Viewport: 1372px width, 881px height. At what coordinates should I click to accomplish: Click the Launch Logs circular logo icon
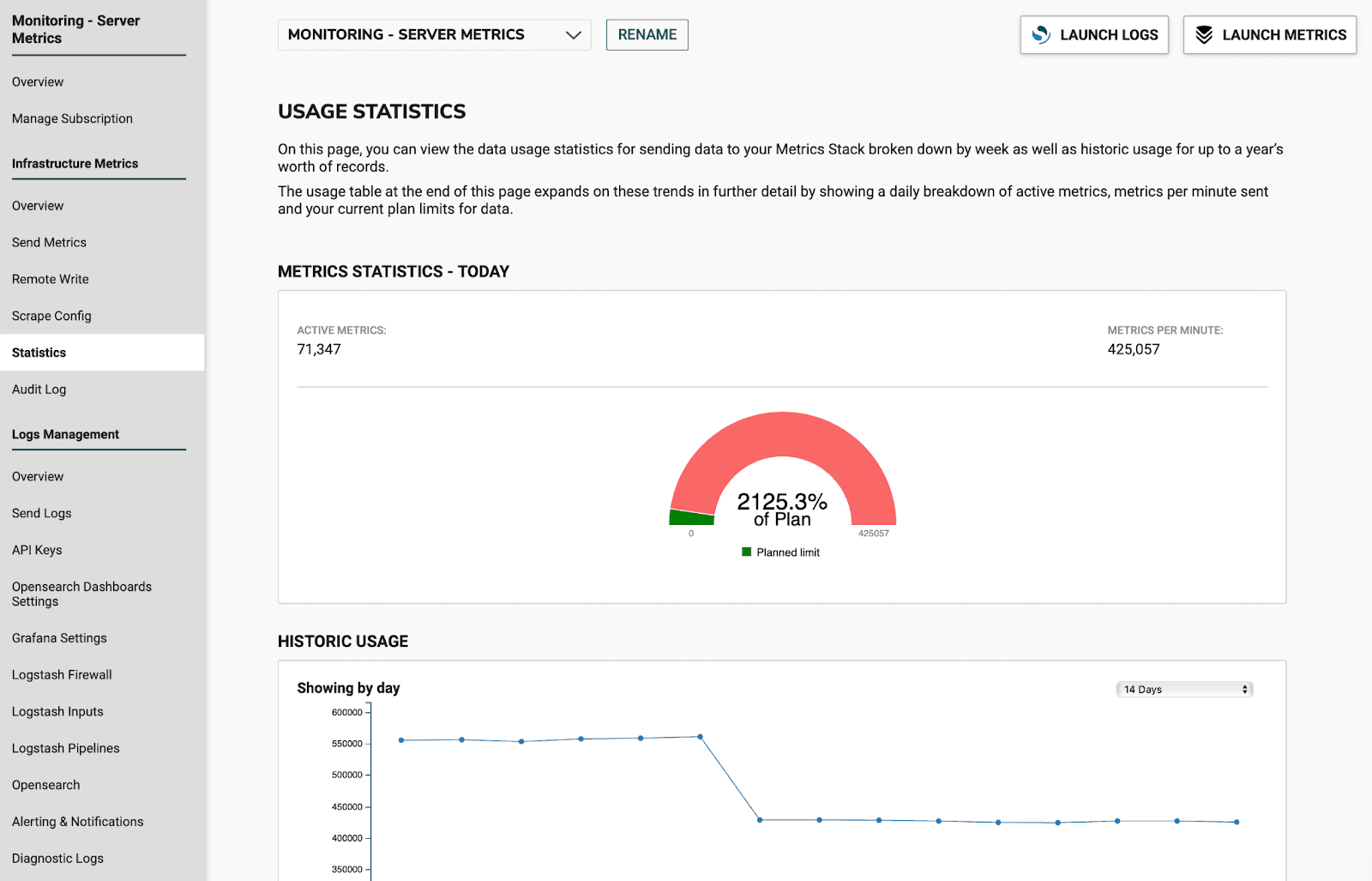[1040, 34]
